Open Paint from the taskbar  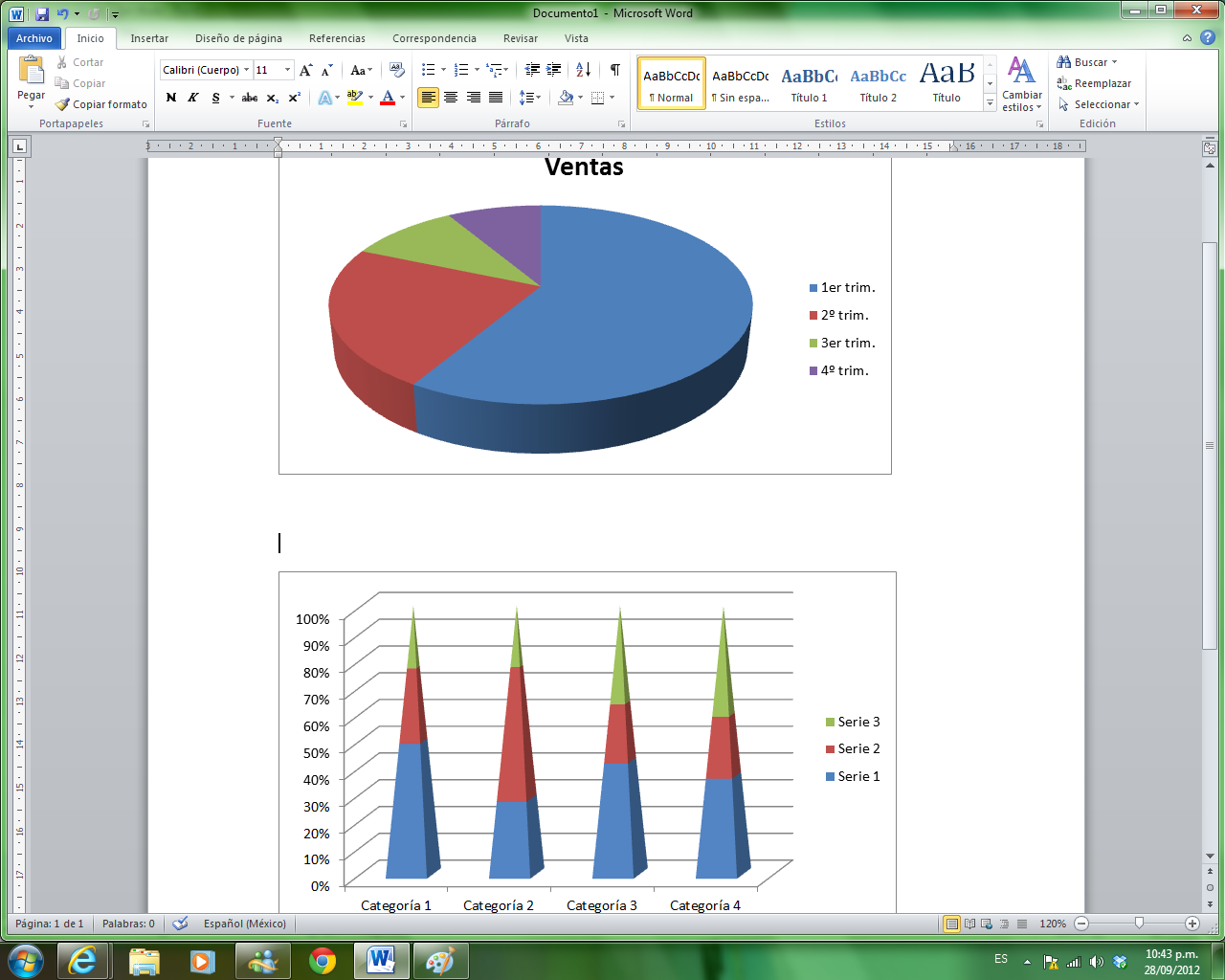click(x=440, y=960)
